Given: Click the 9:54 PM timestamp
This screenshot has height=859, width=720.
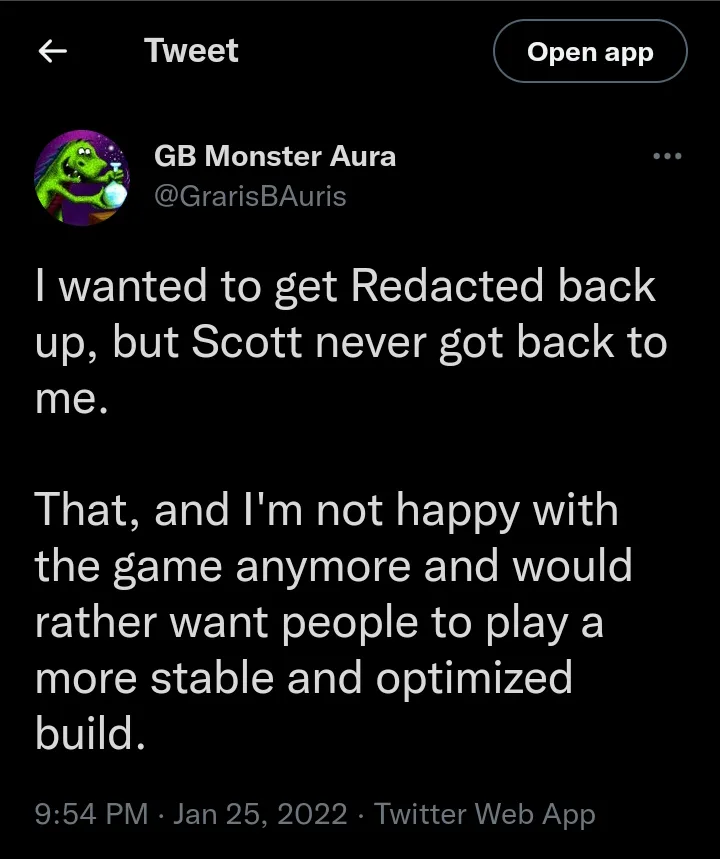Looking at the screenshot, I should click(x=92, y=814).
